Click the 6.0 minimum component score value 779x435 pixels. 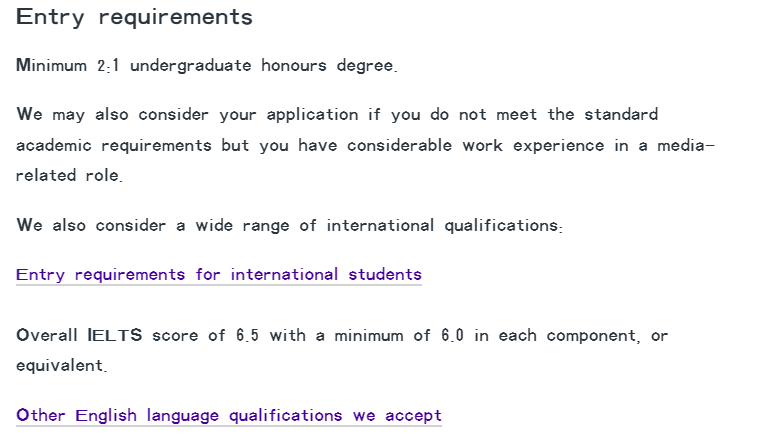tap(452, 335)
